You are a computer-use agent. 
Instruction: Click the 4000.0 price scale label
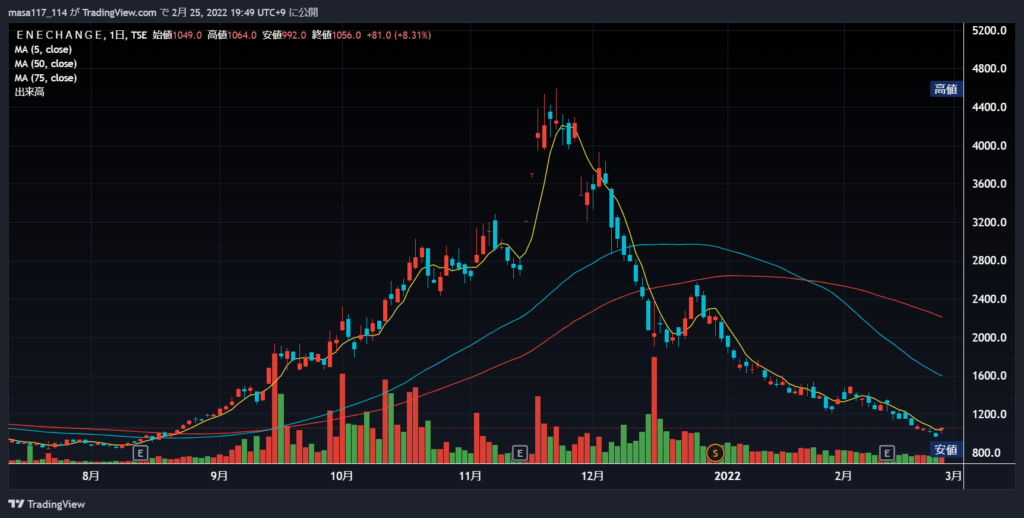tap(989, 146)
